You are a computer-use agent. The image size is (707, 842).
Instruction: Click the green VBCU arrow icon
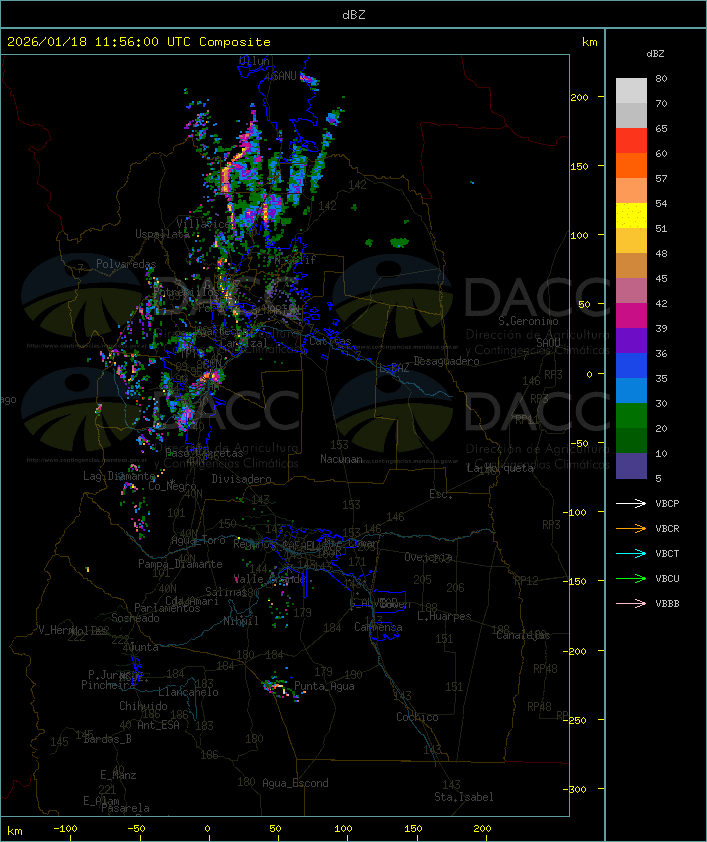(631, 578)
